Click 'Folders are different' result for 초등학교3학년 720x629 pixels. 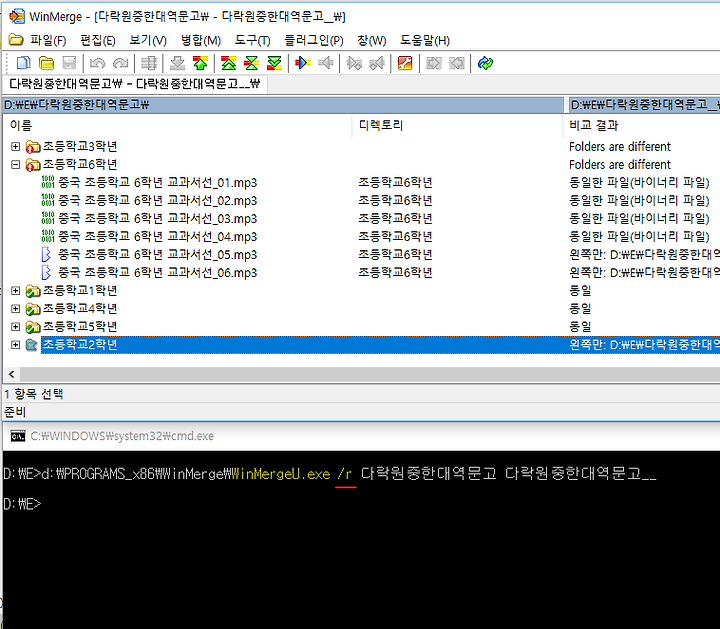pos(620,147)
